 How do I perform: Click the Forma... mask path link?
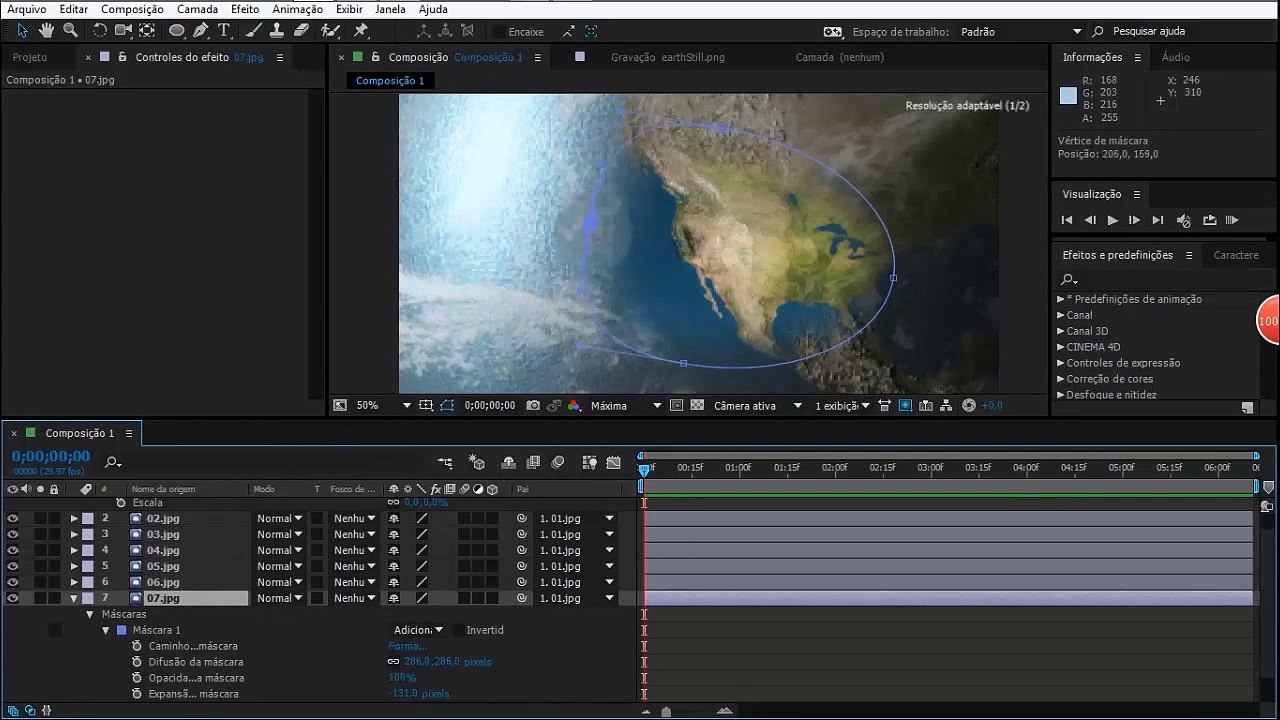(407, 646)
